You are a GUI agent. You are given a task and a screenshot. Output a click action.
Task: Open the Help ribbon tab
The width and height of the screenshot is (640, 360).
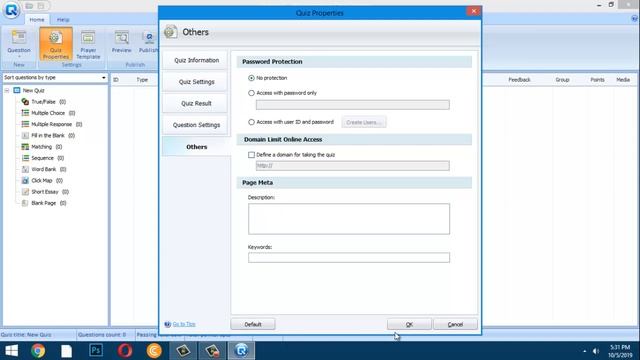(x=63, y=20)
